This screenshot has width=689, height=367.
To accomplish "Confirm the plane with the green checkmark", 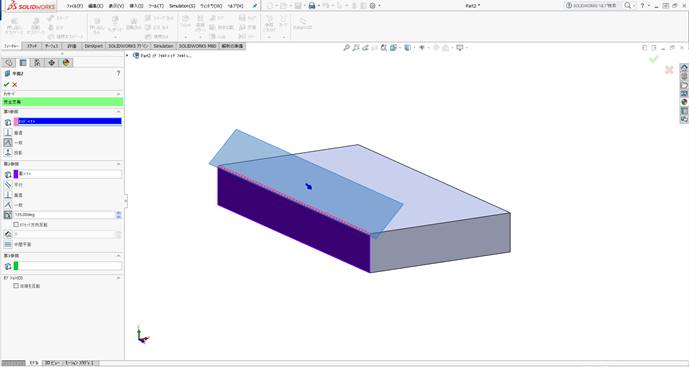I will 7,84.
